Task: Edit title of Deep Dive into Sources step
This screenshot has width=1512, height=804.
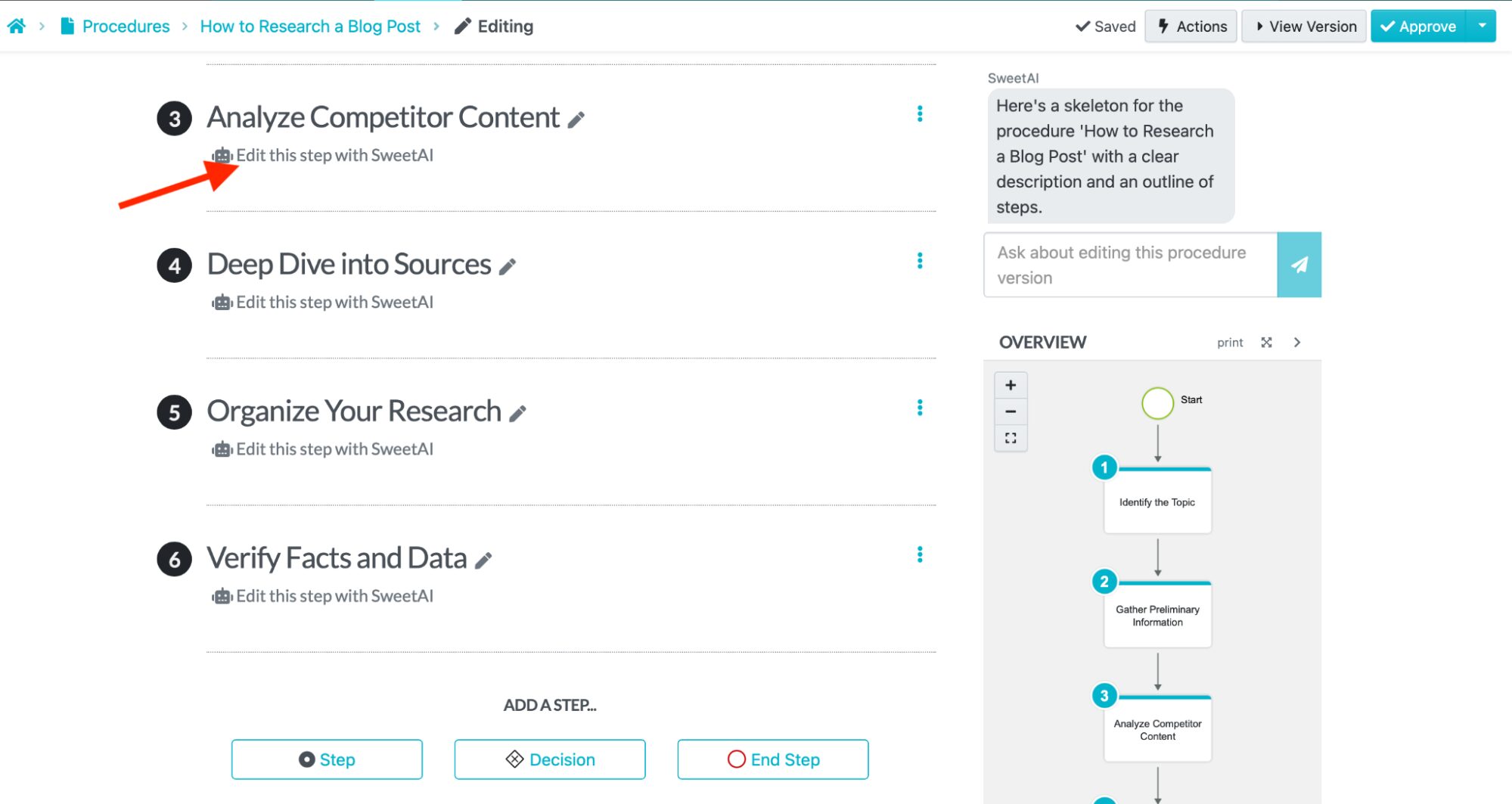Action: 508,266
